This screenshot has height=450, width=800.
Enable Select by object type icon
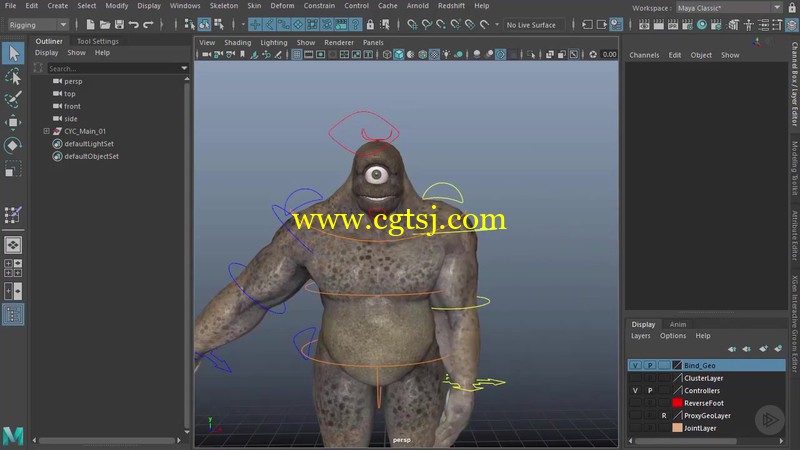click(x=204, y=24)
